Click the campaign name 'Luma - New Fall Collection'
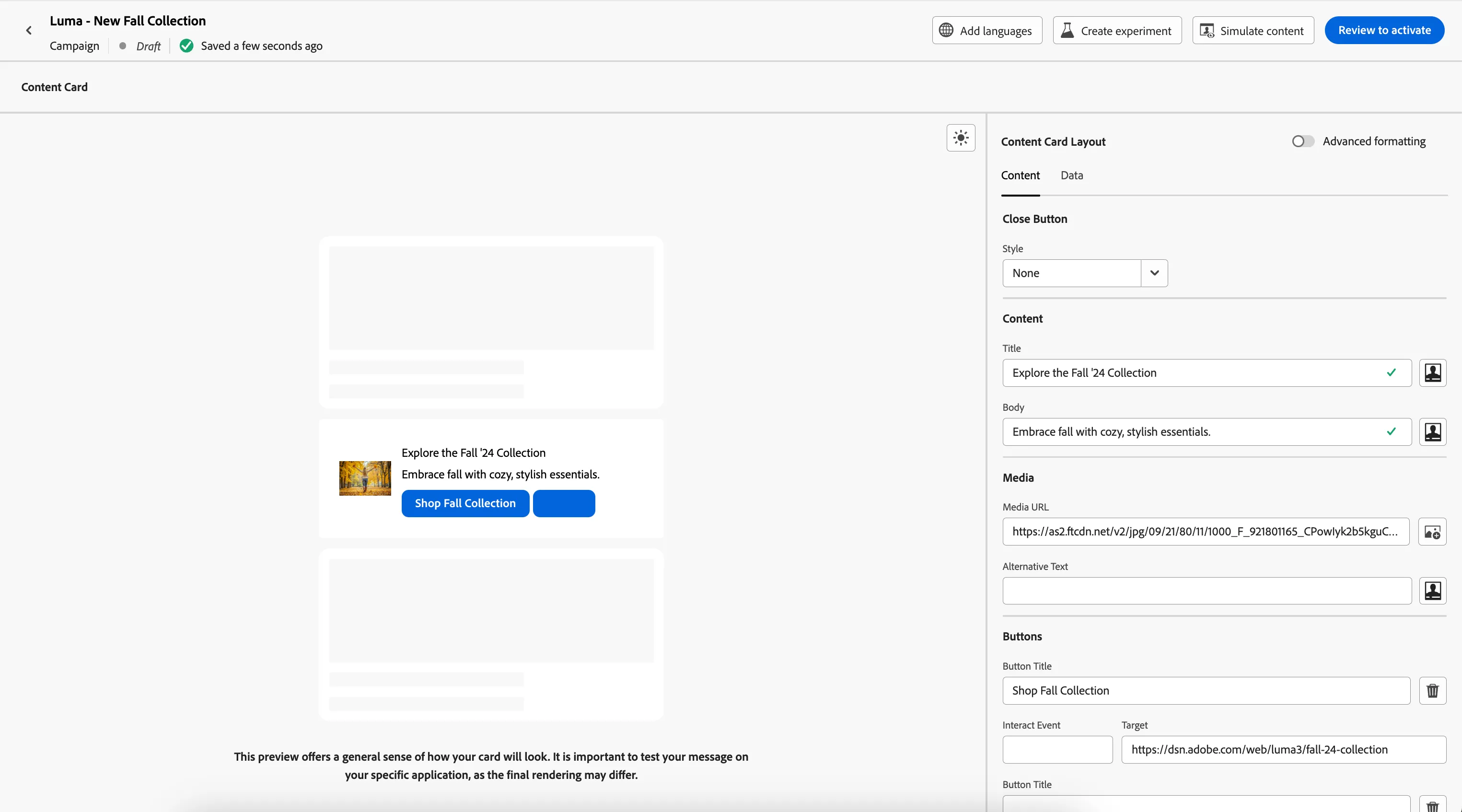This screenshot has width=1462, height=812. click(128, 21)
